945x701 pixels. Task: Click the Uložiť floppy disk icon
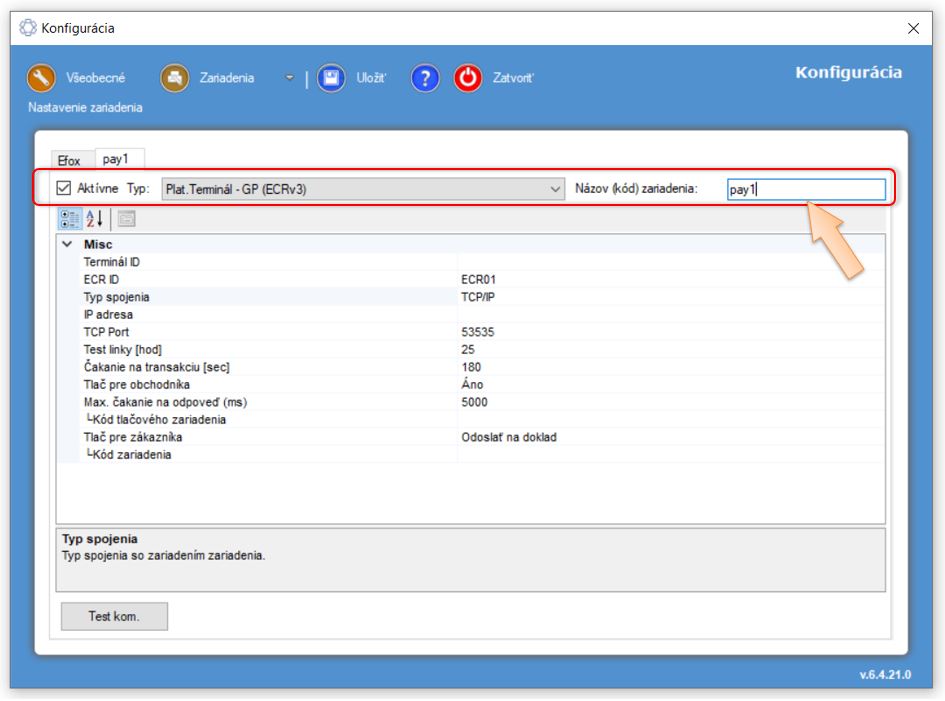[331, 79]
